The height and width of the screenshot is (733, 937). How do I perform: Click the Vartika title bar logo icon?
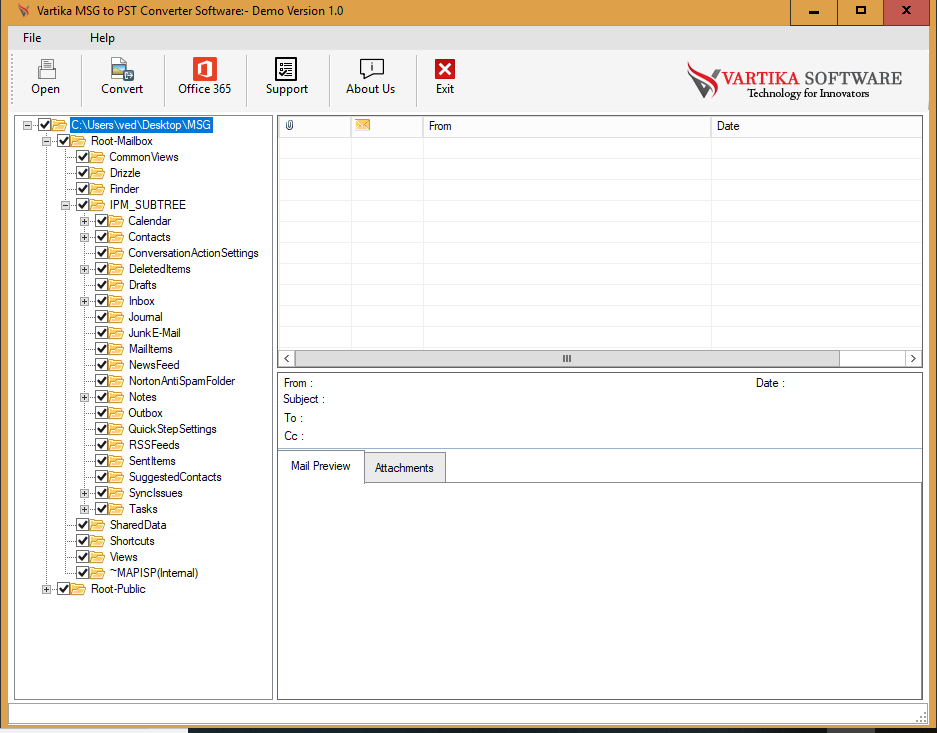24,11
